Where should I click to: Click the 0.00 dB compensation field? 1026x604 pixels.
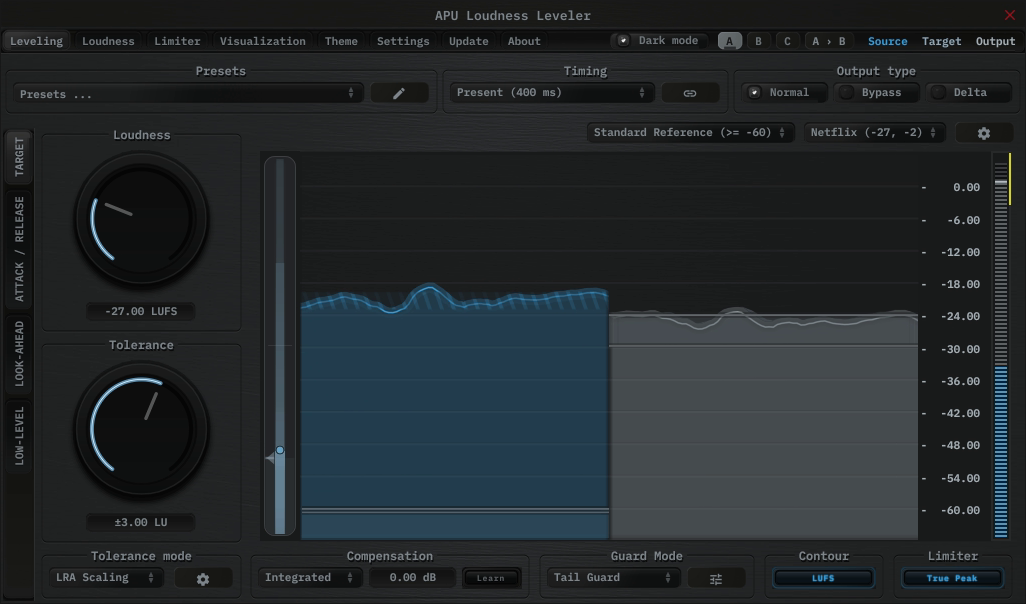coord(412,578)
